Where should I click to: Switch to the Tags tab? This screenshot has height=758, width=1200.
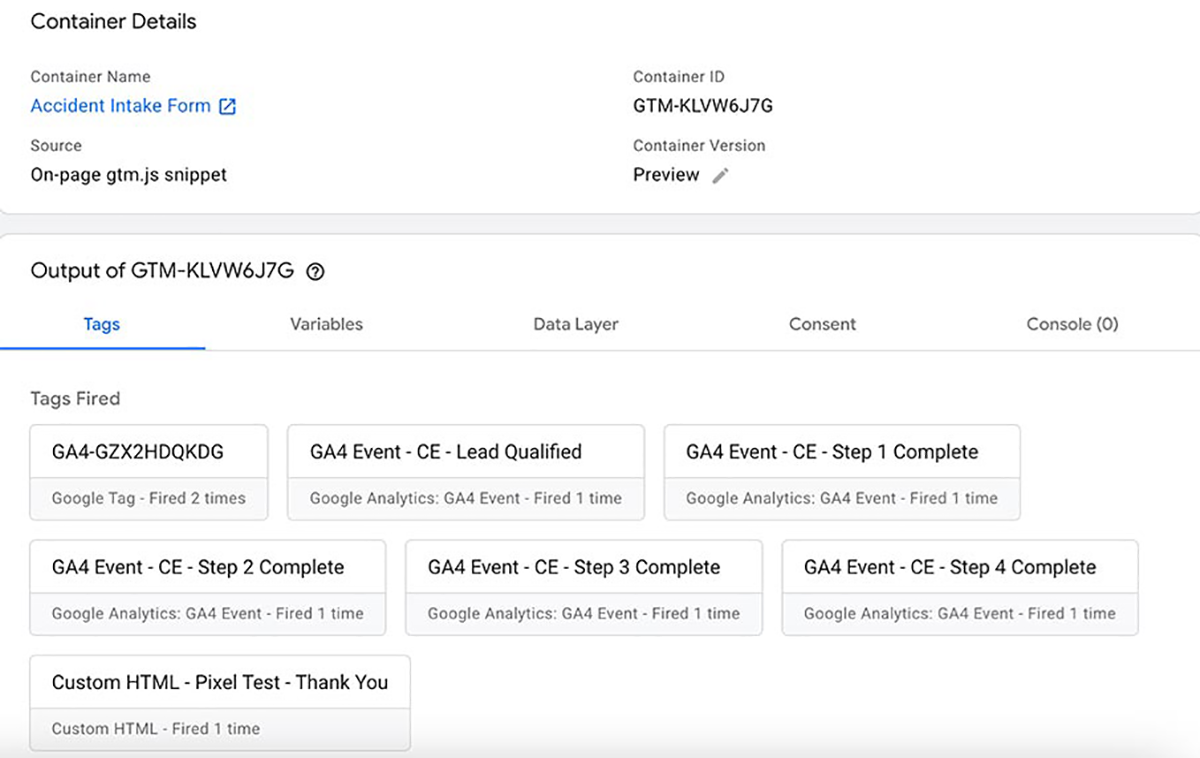(x=102, y=324)
